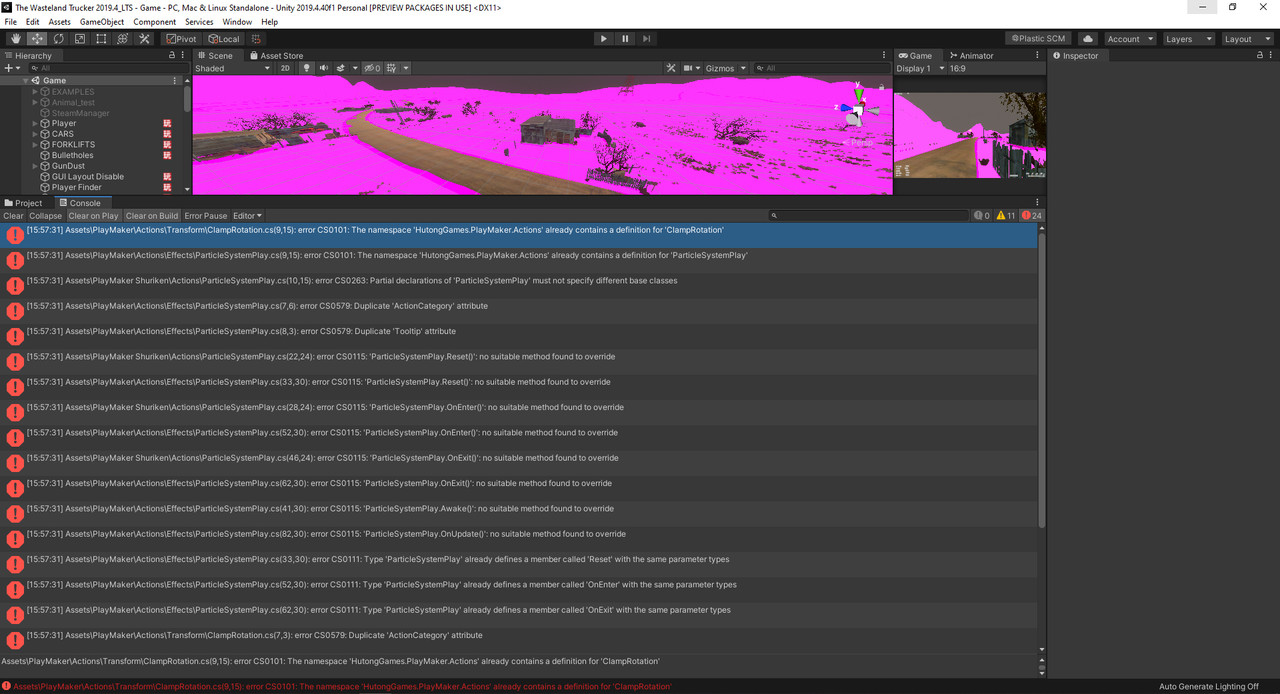Click console search field

(869, 216)
